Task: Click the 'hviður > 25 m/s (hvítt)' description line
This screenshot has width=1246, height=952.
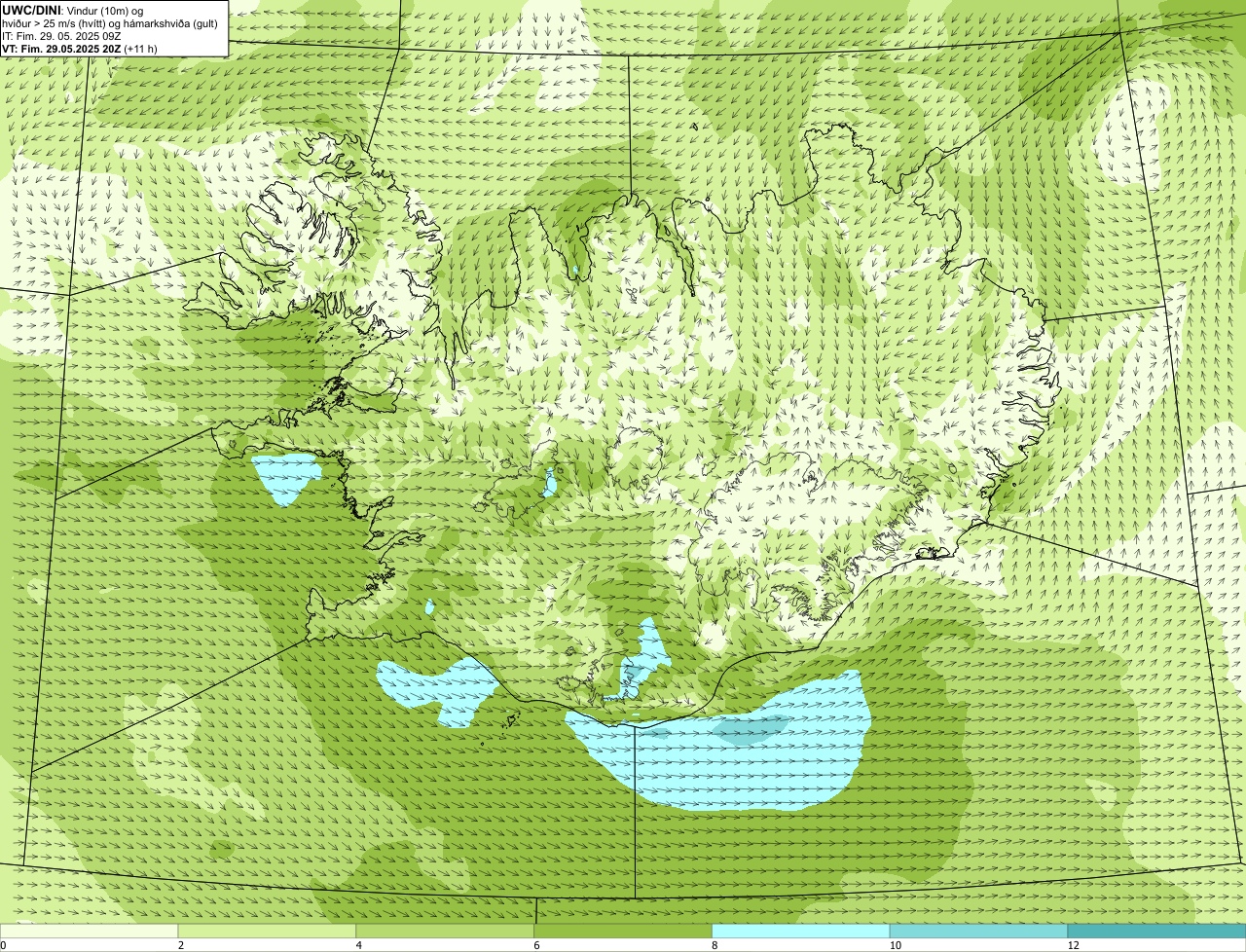Action: (110, 22)
